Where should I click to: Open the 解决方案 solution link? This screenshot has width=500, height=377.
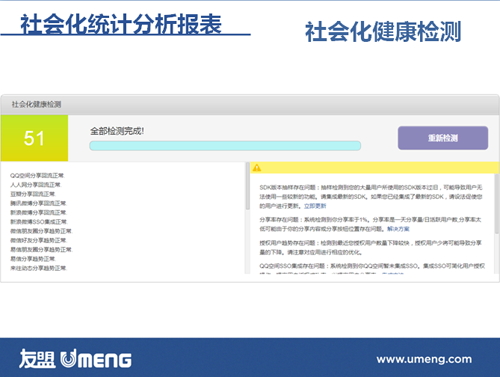pyautogui.click(x=398, y=229)
